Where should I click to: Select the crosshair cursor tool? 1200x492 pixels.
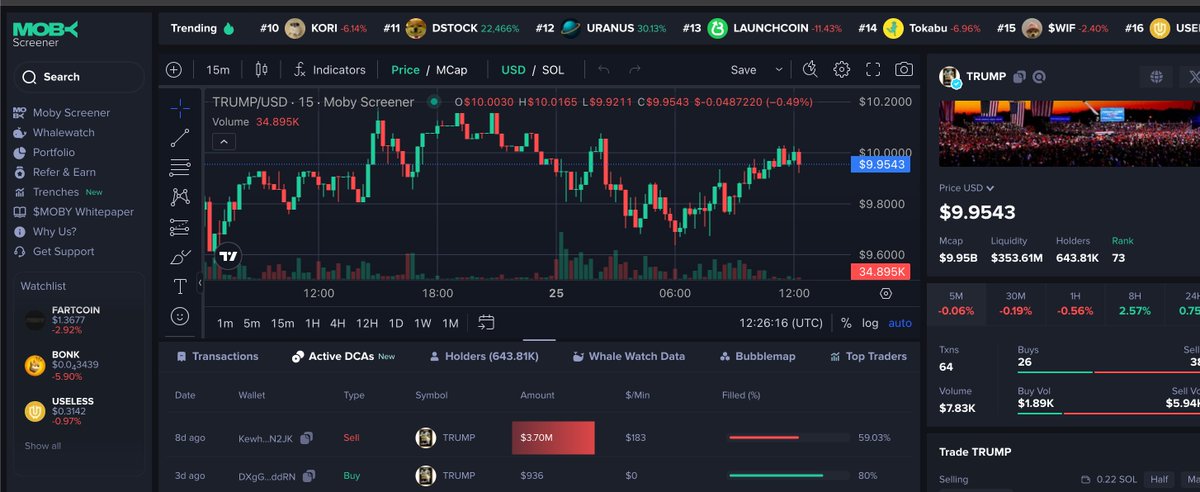(x=180, y=107)
